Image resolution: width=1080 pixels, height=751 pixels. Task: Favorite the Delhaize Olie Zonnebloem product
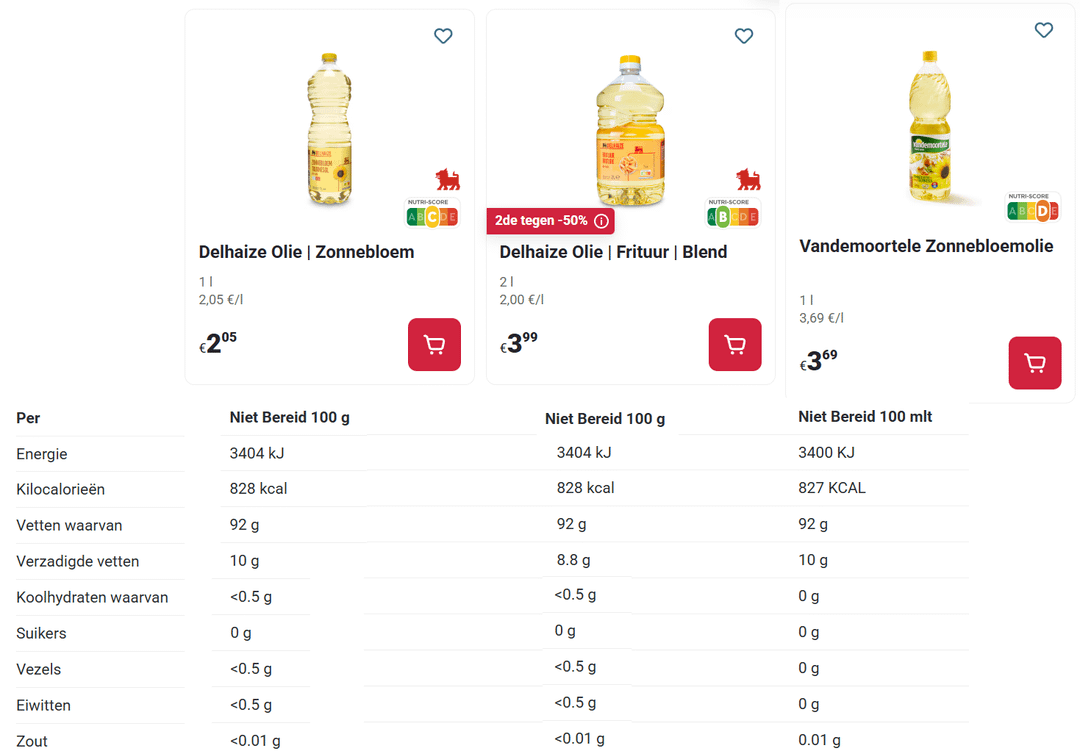pos(443,36)
